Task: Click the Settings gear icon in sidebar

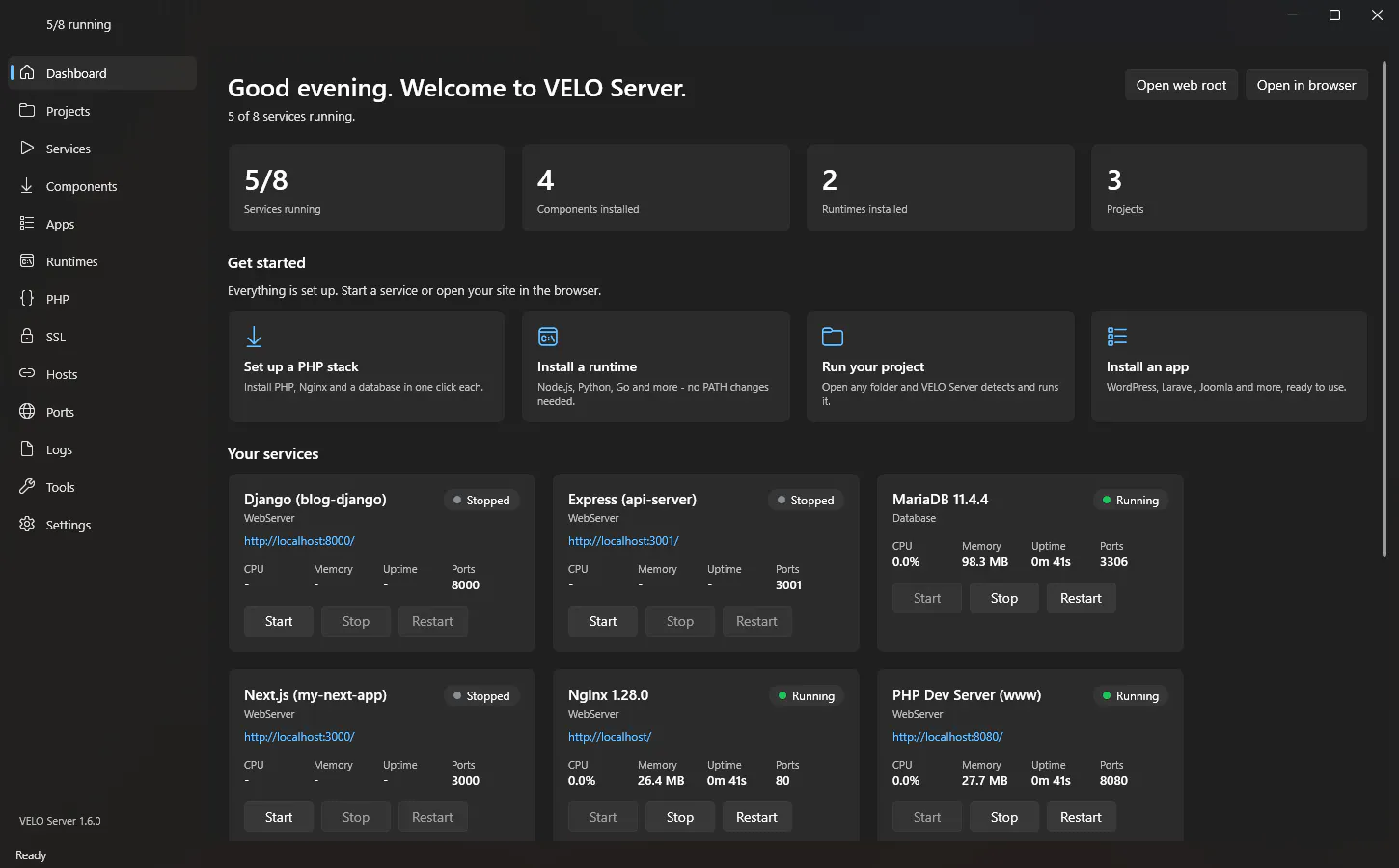Action: pos(27,525)
